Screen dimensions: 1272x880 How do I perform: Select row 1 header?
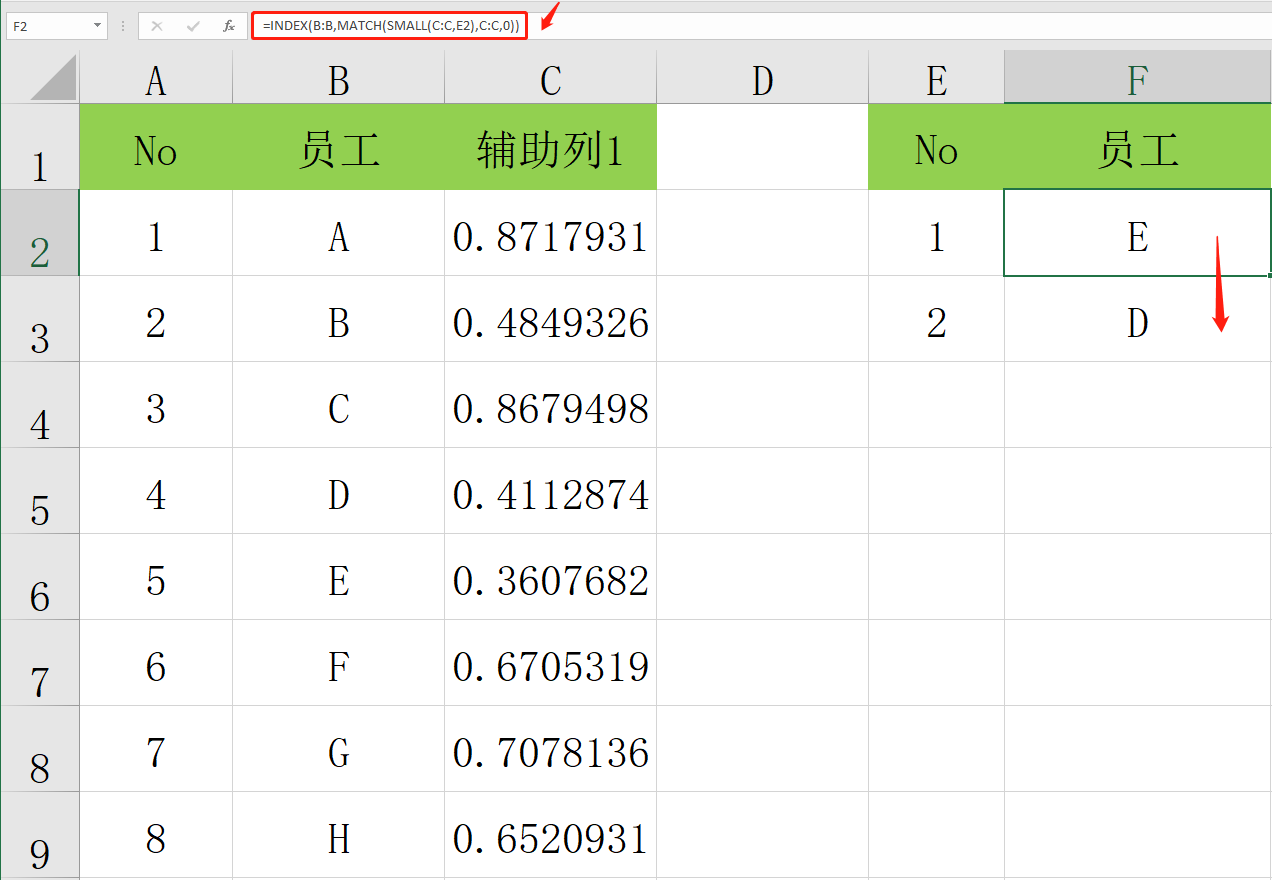pyautogui.click(x=40, y=147)
